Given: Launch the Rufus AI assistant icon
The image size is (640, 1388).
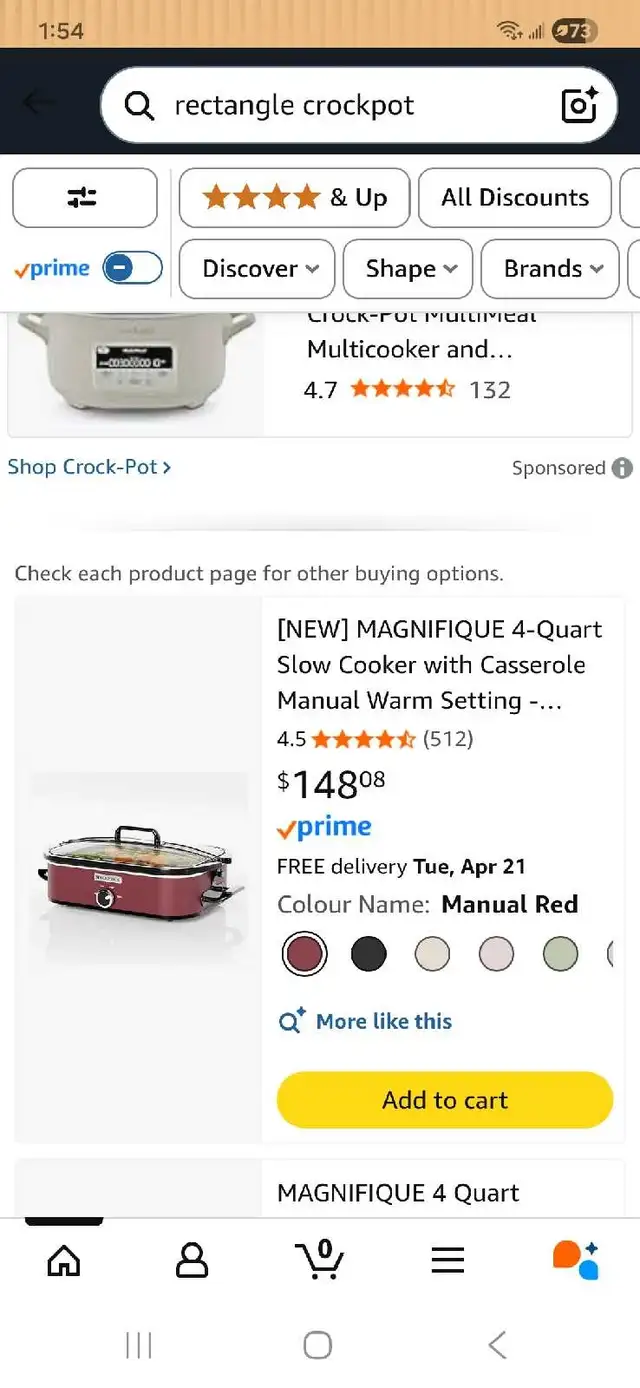Looking at the screenshot, I should pos(575,1260).
